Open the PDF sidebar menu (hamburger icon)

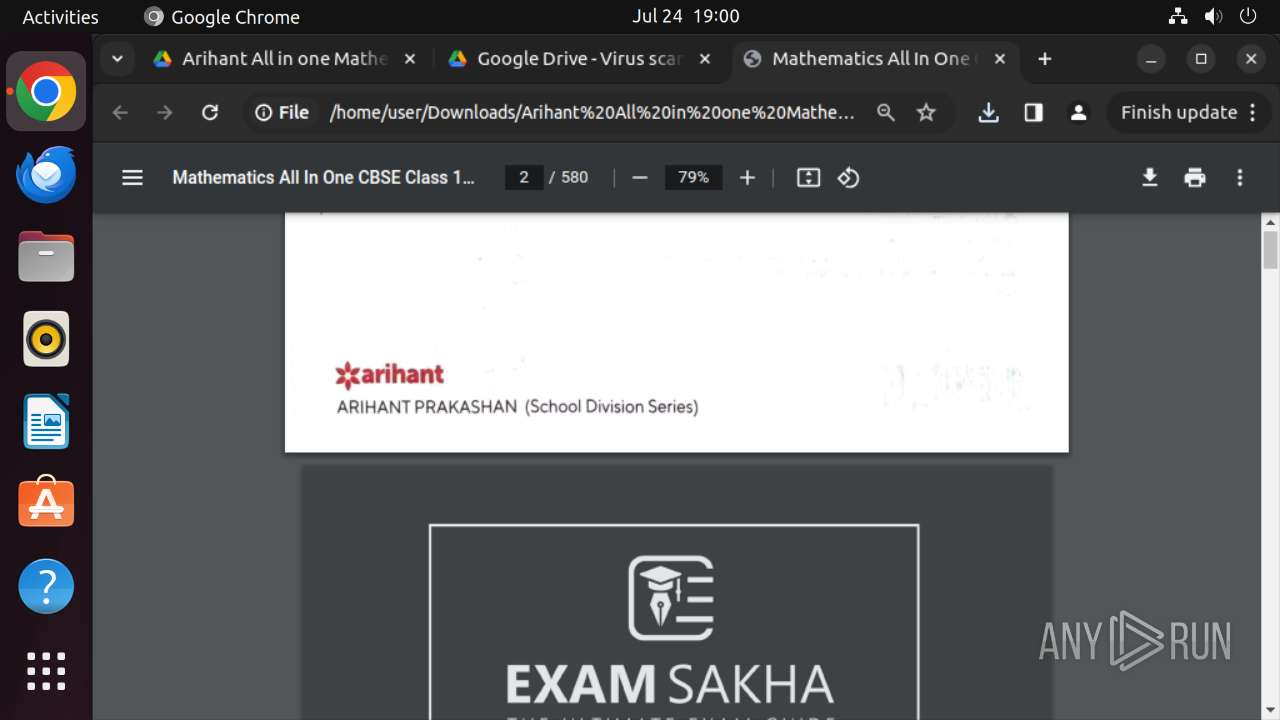pyautogui.click(x=132, y=178)
